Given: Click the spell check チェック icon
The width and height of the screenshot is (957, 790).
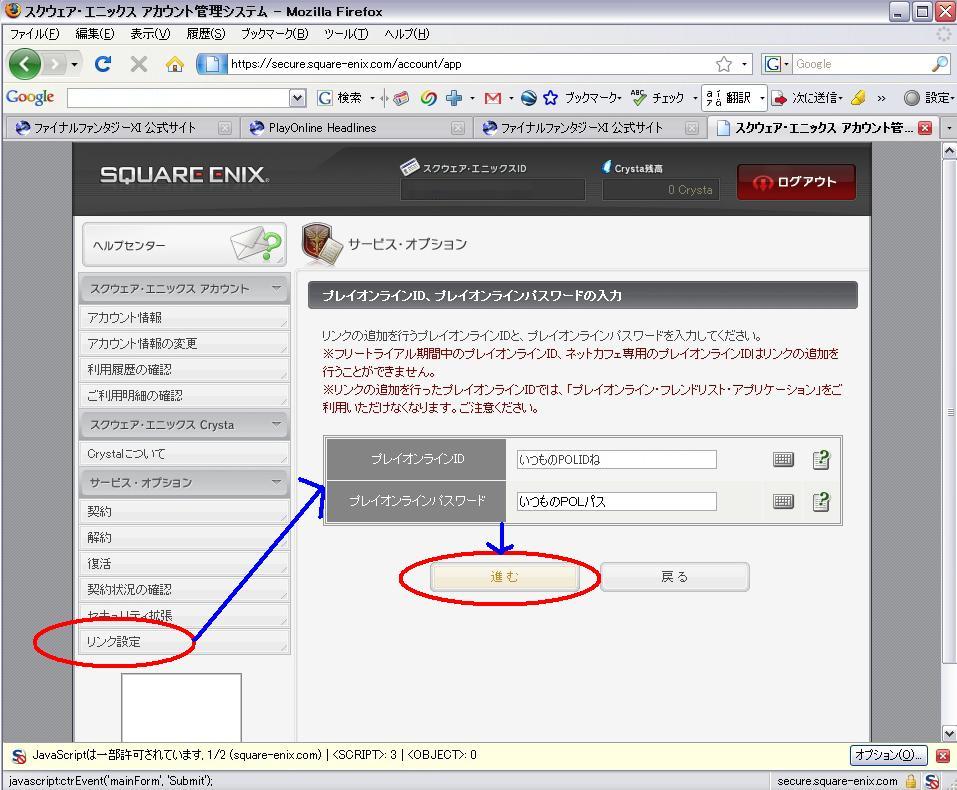Looking at the screenshot, I should pyautogui.click(x=657, y=98).
